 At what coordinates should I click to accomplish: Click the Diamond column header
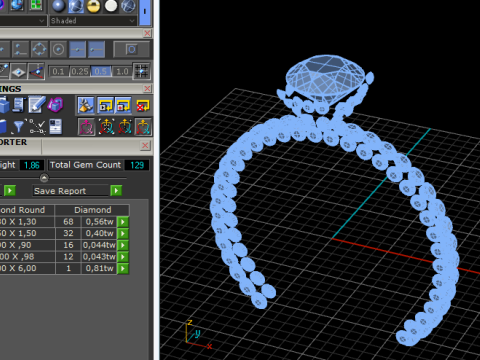[92, 210]
